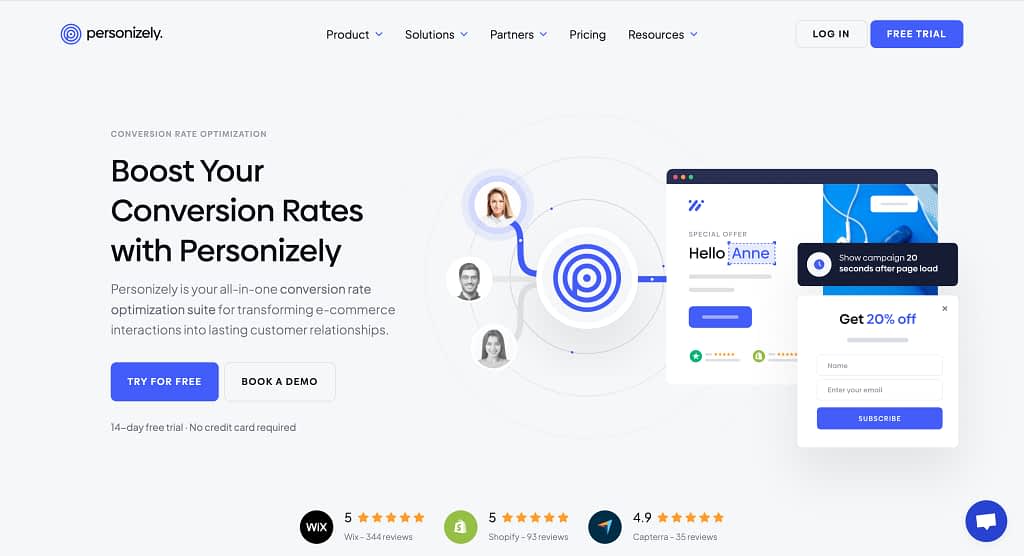Close the Get 20% off popup
This screenshot has height=556, width=1024.
click(x=944, y=308)
